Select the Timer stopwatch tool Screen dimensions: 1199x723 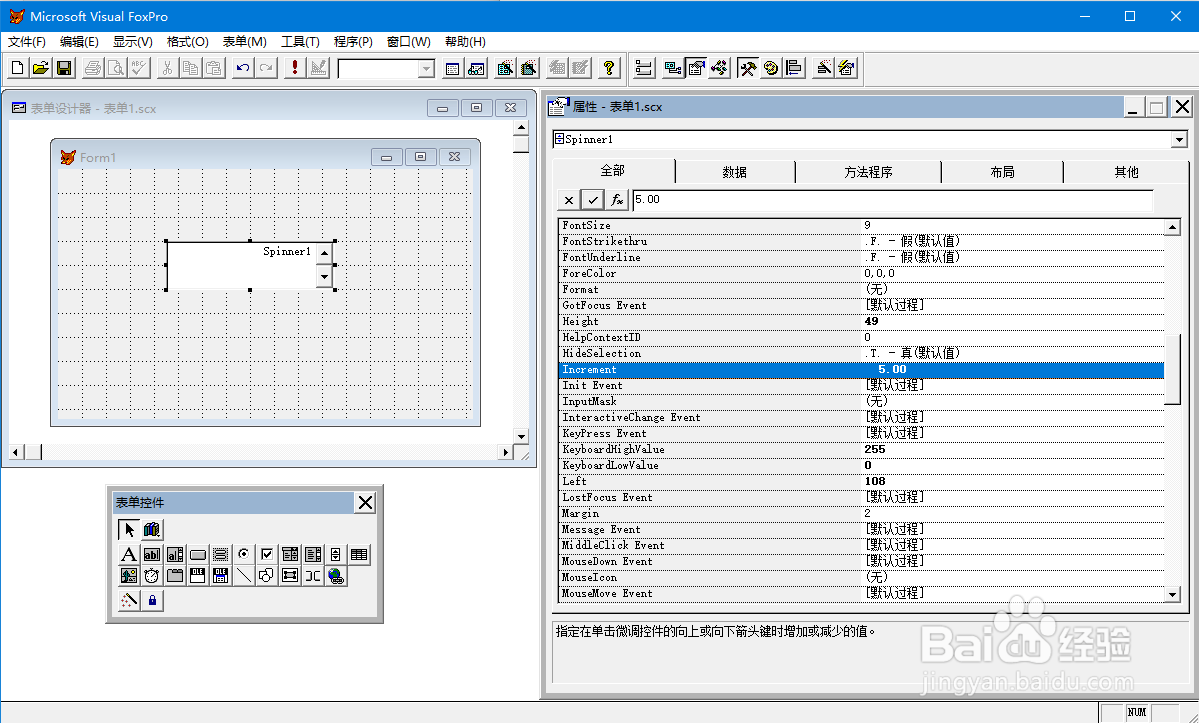151,575
